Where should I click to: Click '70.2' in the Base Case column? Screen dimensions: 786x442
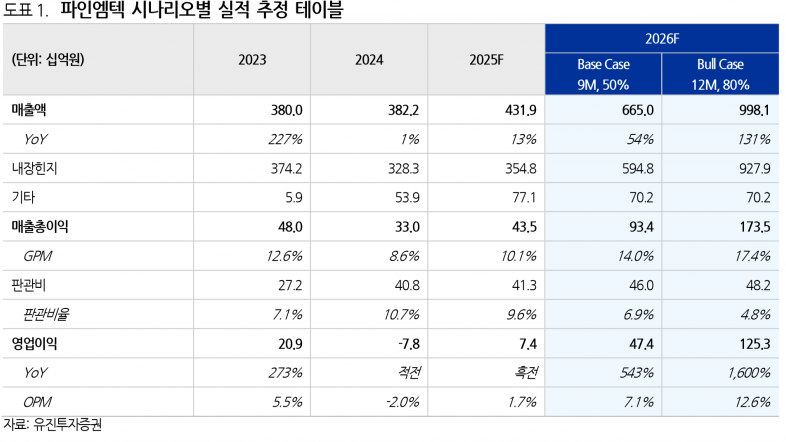pyautogui.click(x=642, y=197)
